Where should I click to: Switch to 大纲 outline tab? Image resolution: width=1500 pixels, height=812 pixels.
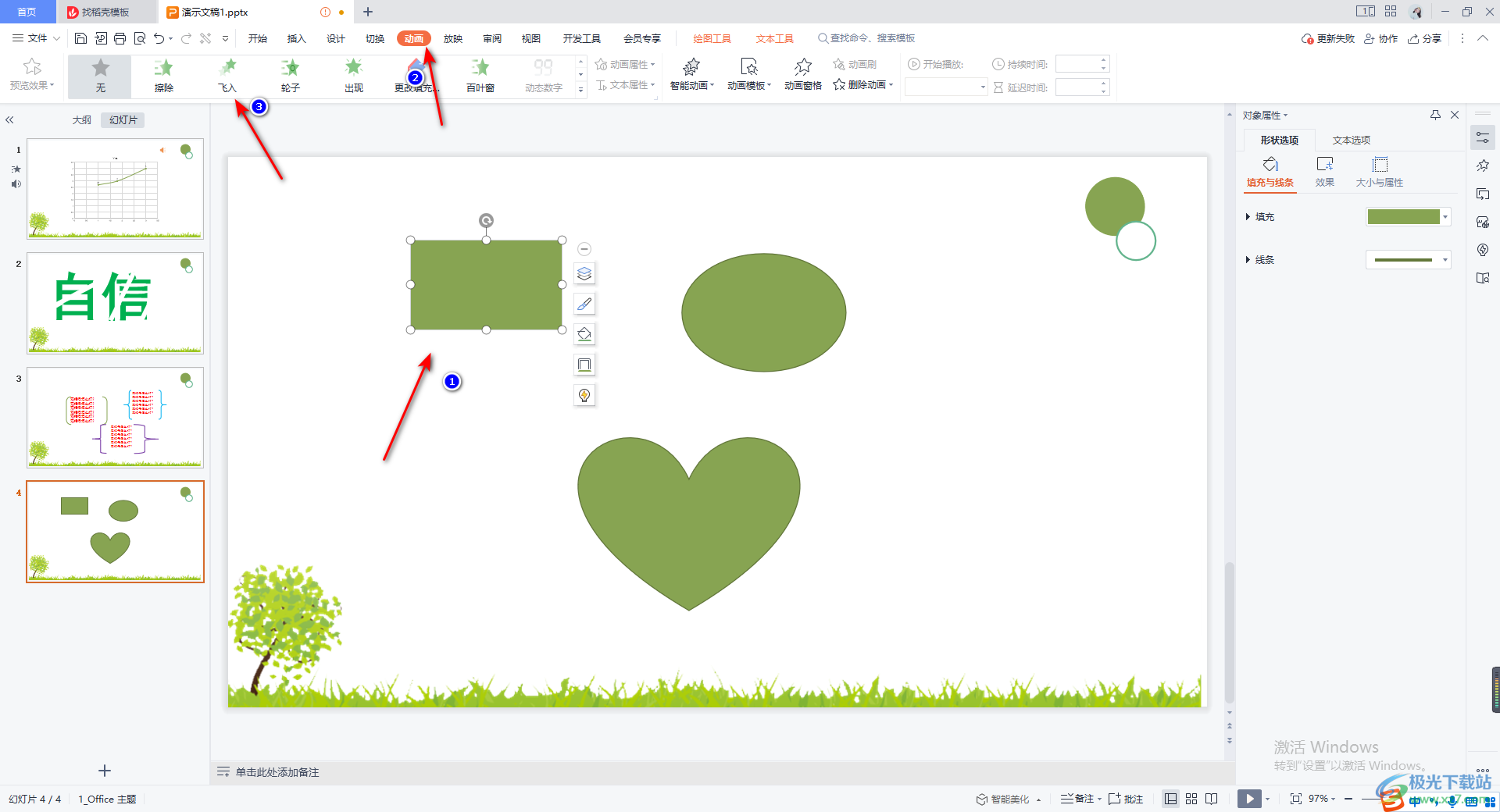(81, 120)
